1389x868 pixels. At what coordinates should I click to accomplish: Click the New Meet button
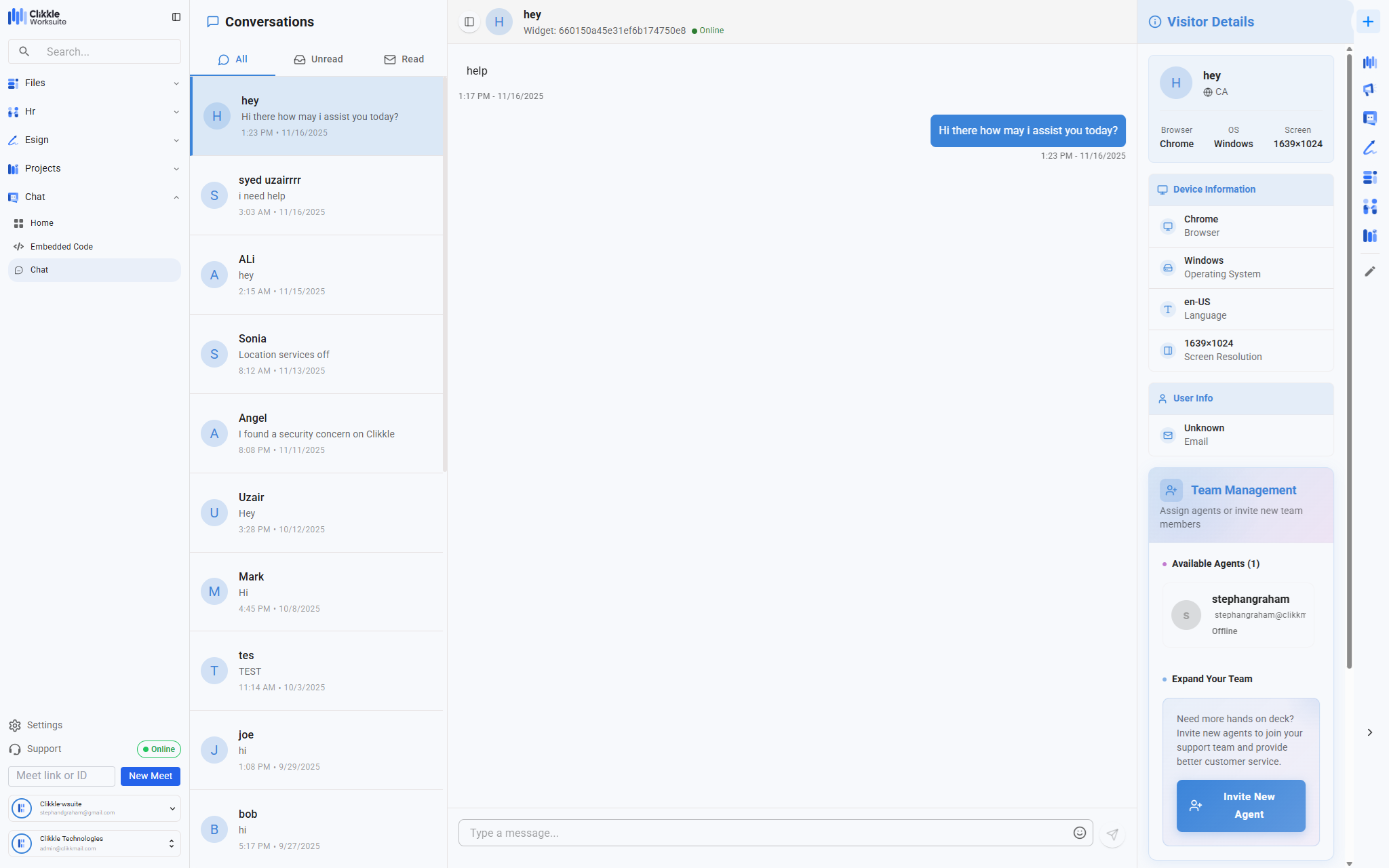coord(150,776)
